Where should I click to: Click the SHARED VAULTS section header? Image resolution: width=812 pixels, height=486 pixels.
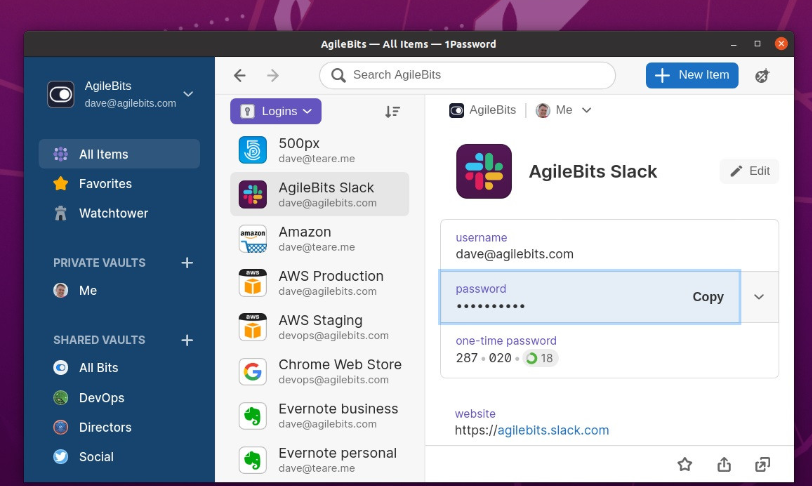(99, 340)
